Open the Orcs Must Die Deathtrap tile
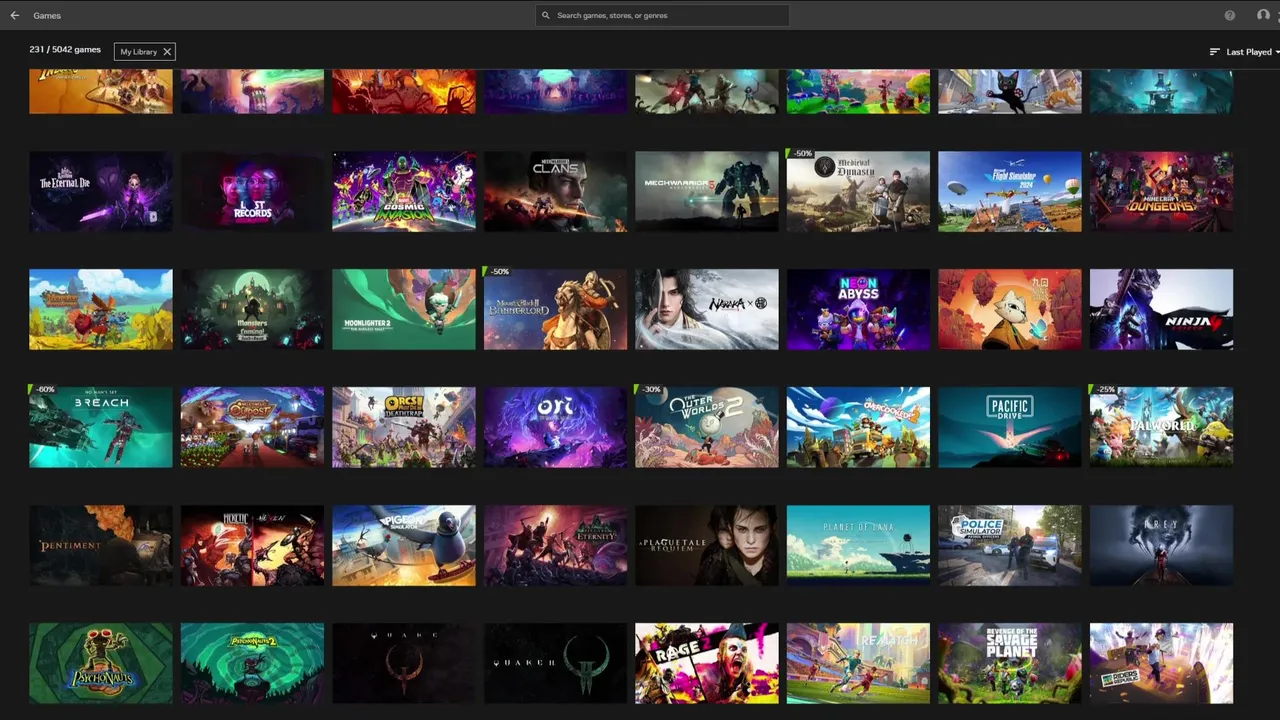Image resolution: width=1280 pixels, height=720 pixels. point(404,427)
